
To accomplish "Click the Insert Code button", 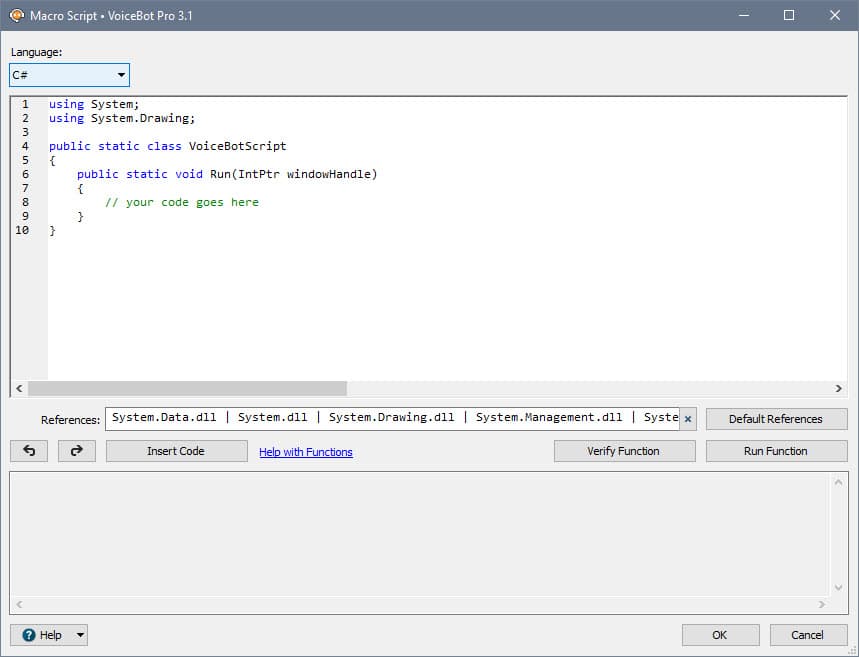I will click(x=176, y=451).
